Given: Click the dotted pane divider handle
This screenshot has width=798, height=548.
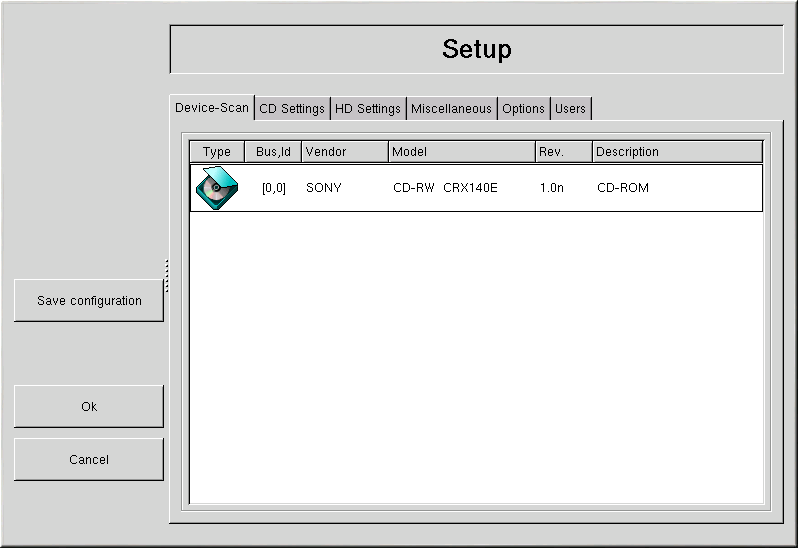Looking at the screenshot, I should click(x=166, y=276).
